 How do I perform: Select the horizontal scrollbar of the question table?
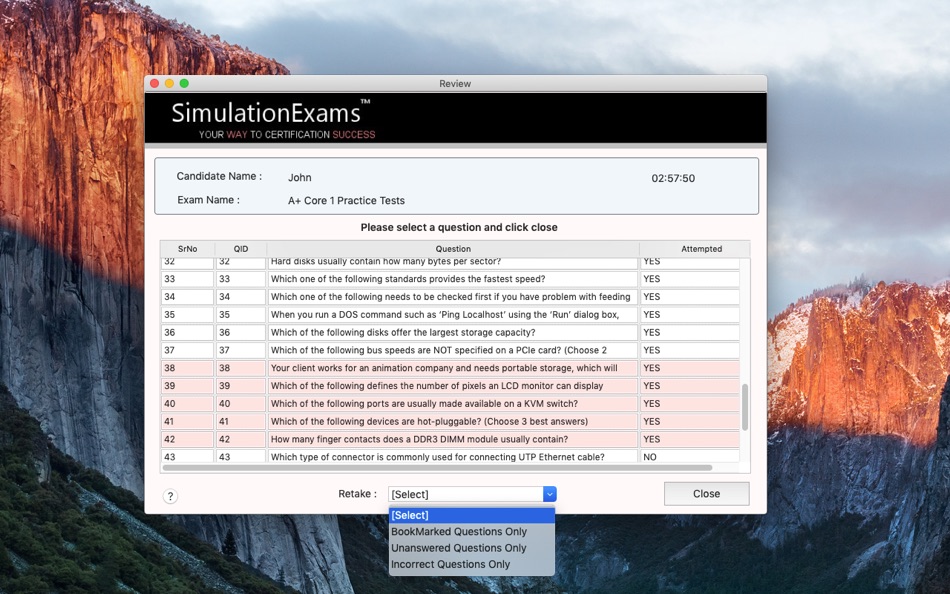click(437, 468)
